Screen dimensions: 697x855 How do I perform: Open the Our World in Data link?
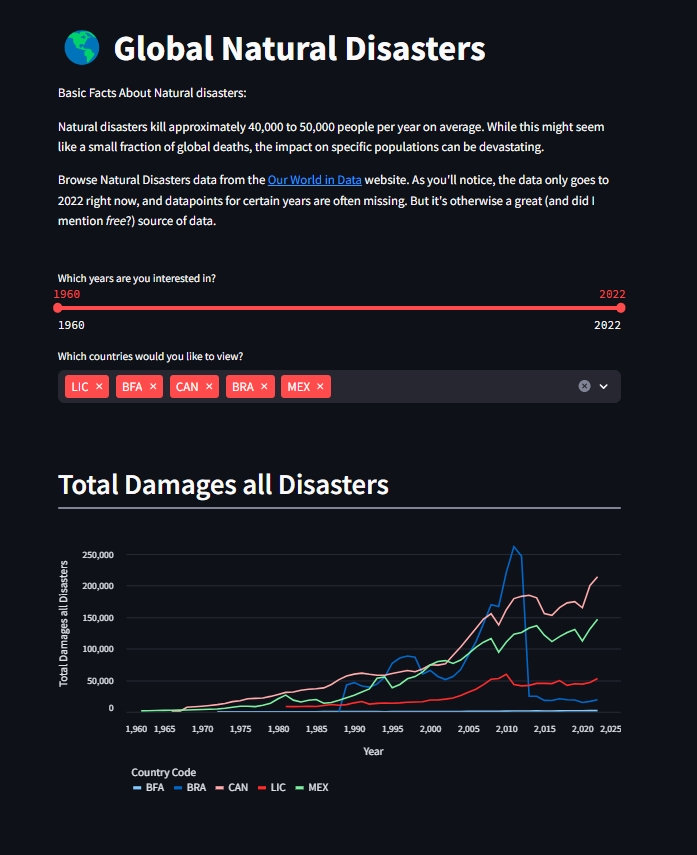point(315,180)
